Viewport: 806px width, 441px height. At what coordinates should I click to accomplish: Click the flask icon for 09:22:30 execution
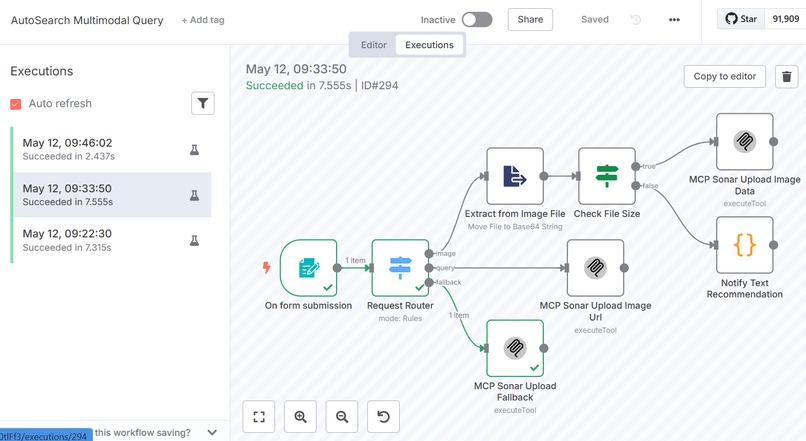(x=194, y=241)
